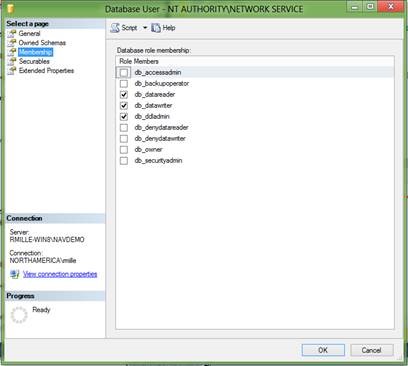Select the Membership page
Viewport: 408px width, 366px height.
point(35,52)
